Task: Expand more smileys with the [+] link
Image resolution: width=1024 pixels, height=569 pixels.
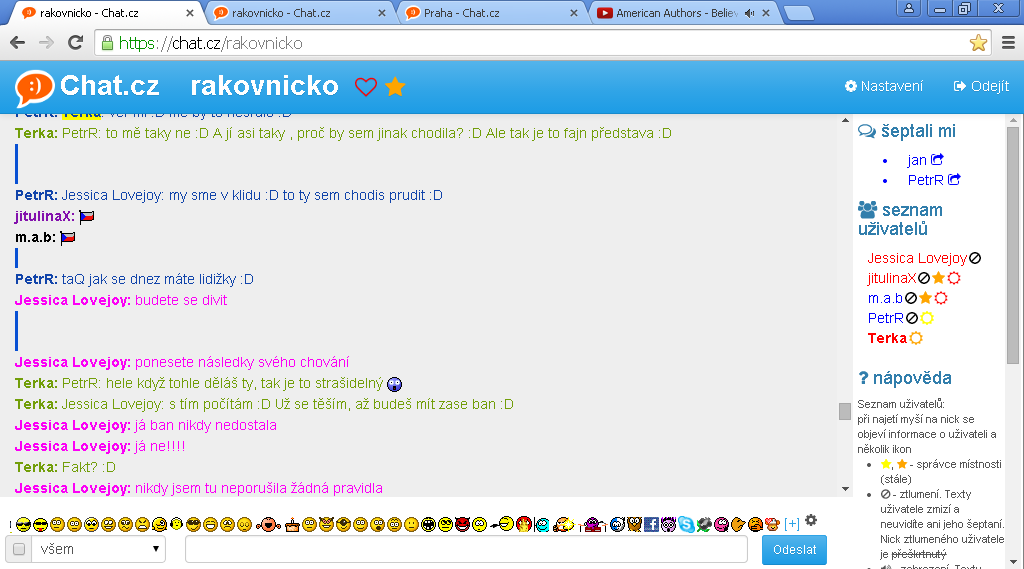Action: 792,523
